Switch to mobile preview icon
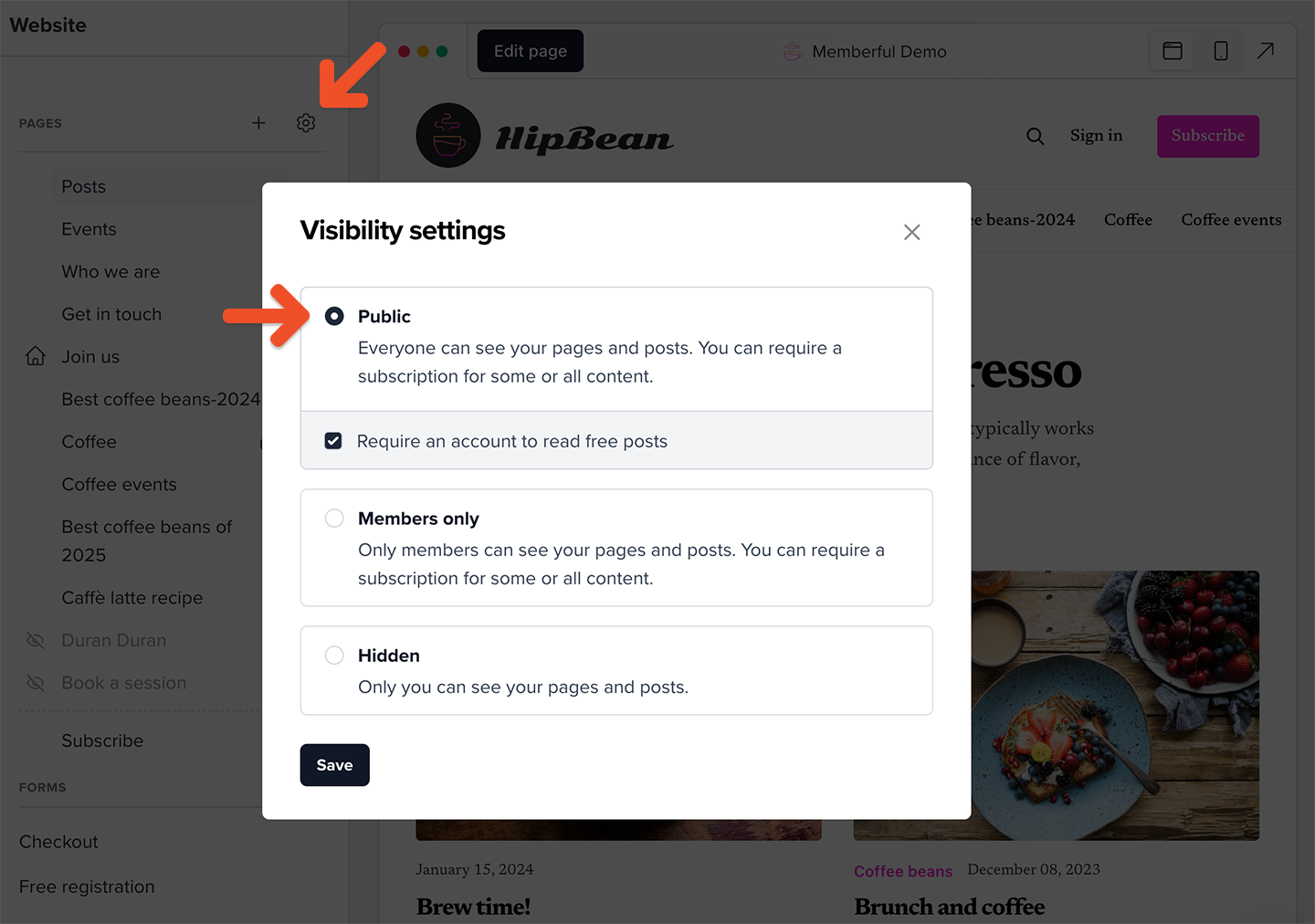 (x=1221, y=51)
